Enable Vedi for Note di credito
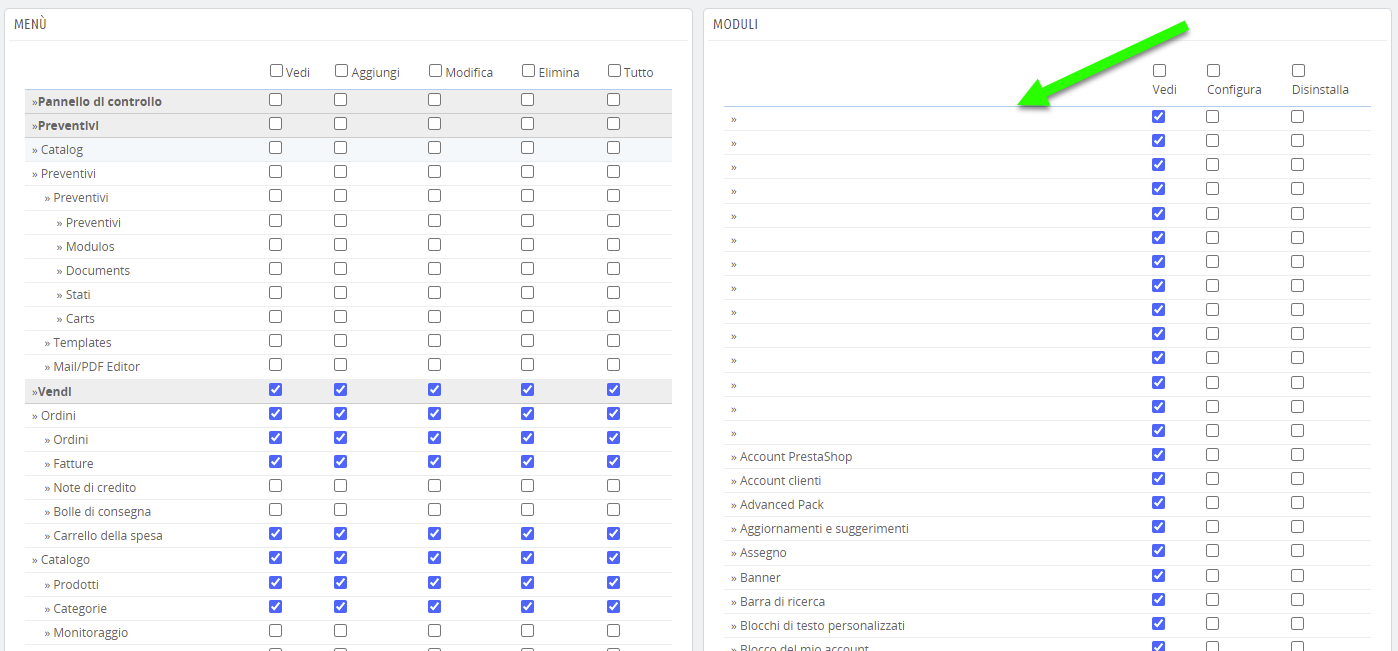1398x651 pixels. click(276, 486)
